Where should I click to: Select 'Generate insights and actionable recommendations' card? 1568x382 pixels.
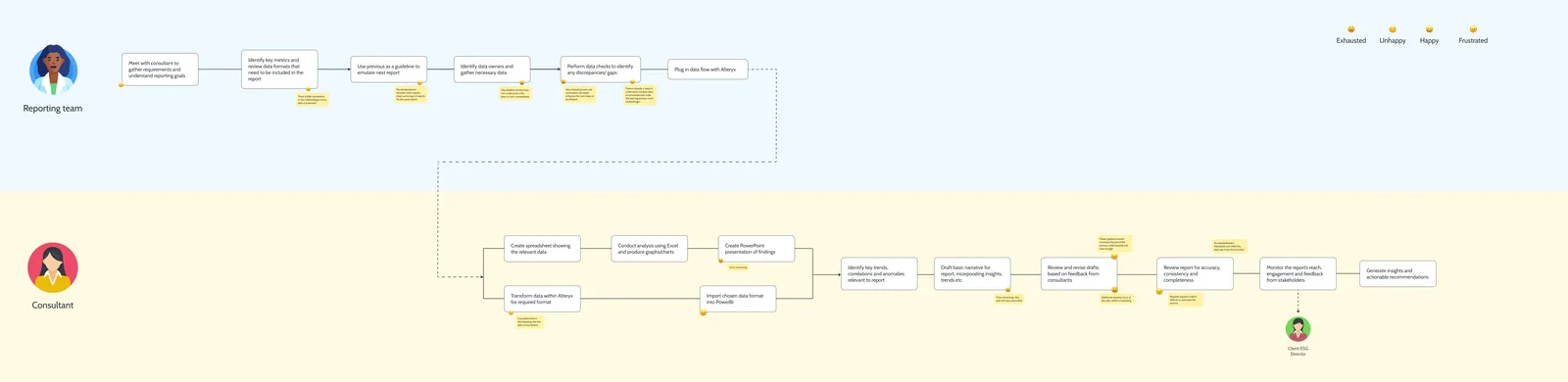pyautogui.click(x=1398, y=274)
